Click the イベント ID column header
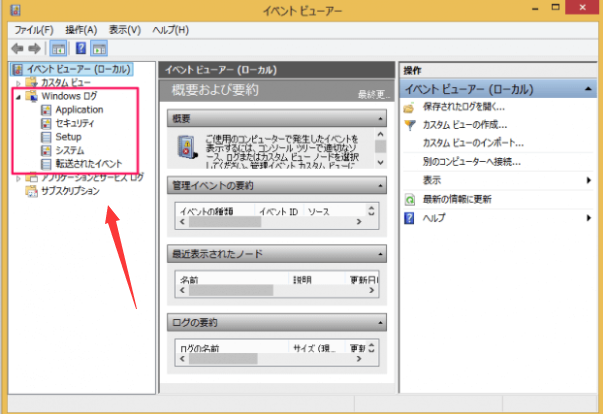Screen dimensions: 603x414 click(x=279, y=212)
